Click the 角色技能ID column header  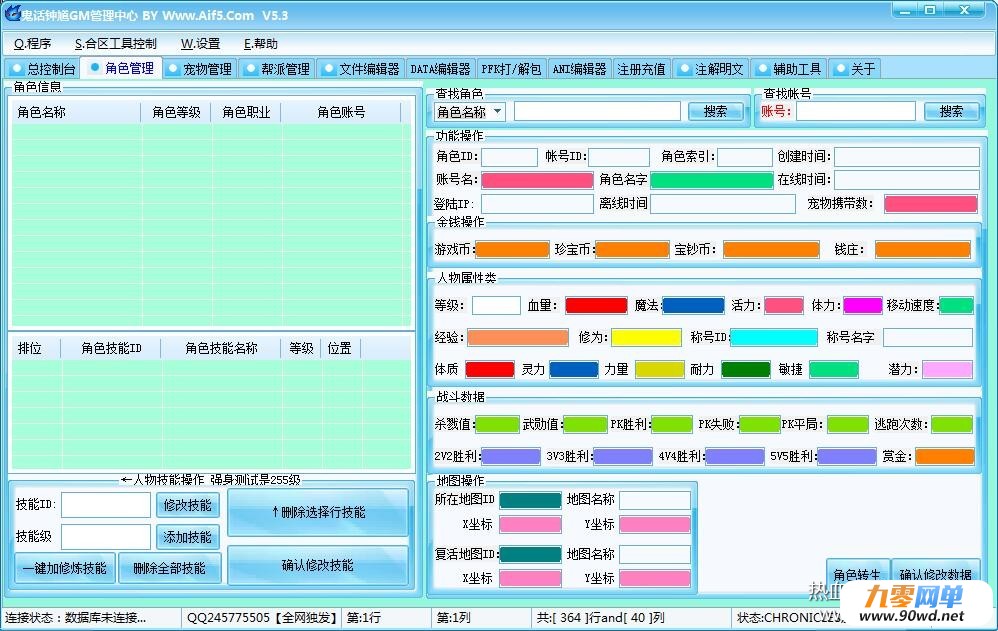[x=111, y=348]
